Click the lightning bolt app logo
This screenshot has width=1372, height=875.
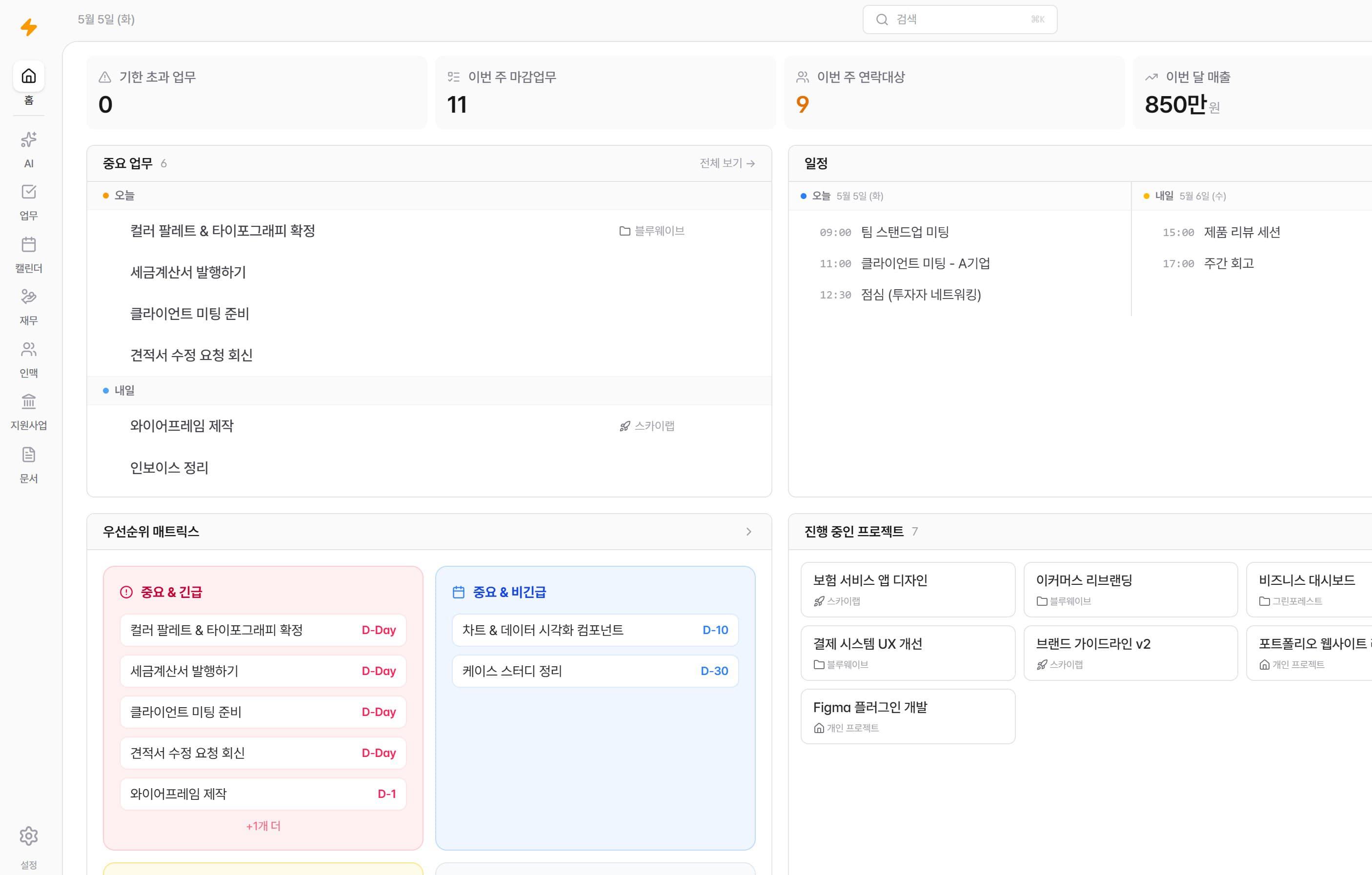(x=28, y=27)
